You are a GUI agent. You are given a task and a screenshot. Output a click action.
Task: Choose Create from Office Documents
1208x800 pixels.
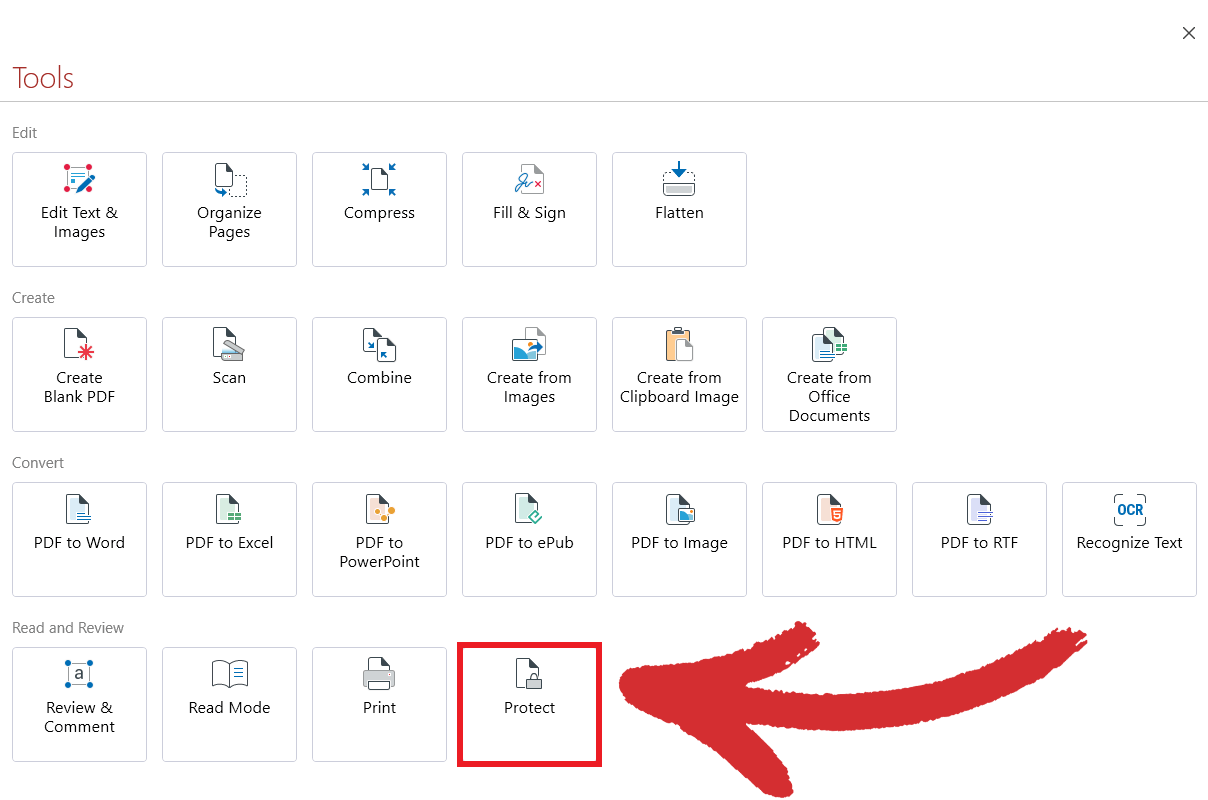tap(829, 374)
